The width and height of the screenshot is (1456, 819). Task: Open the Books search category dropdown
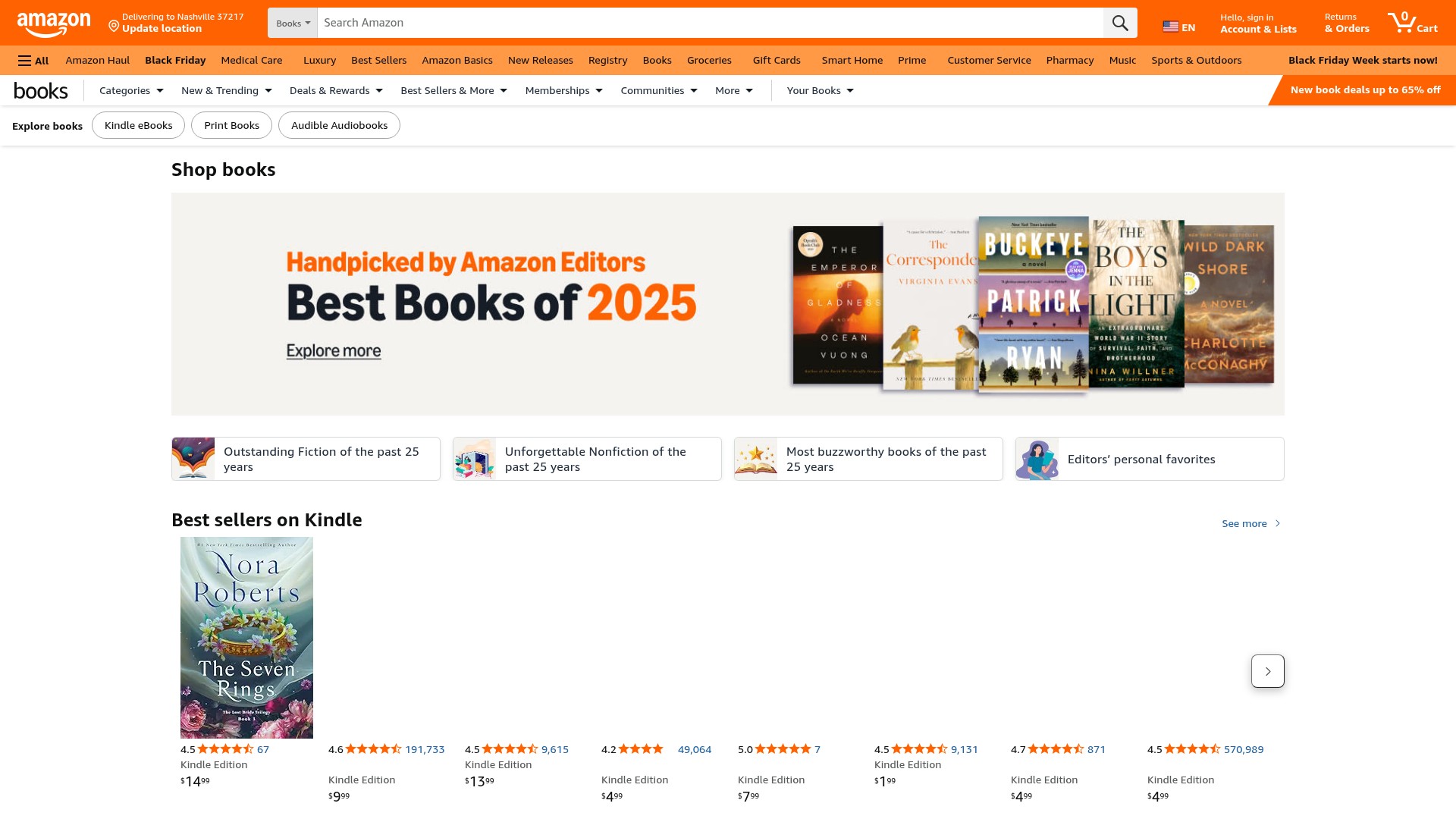(x=293, y=23)
